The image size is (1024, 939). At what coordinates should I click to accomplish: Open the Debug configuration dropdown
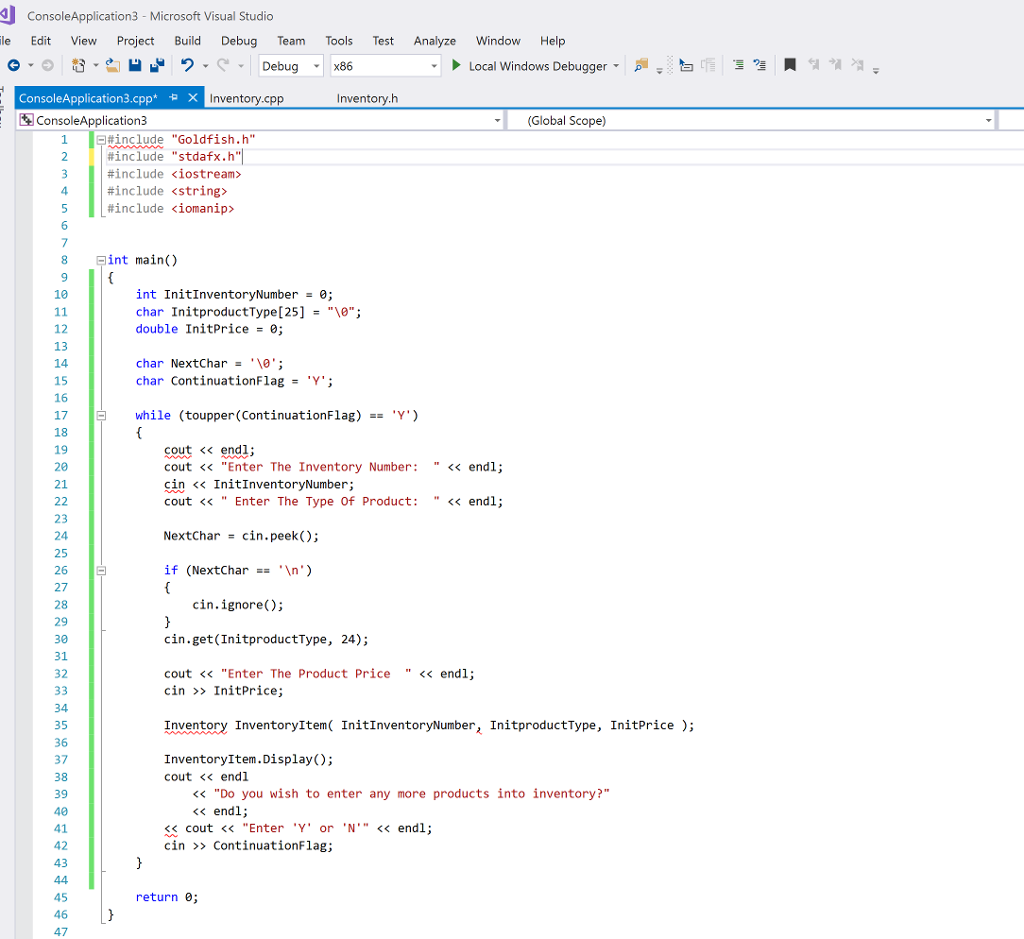(291, 66)
